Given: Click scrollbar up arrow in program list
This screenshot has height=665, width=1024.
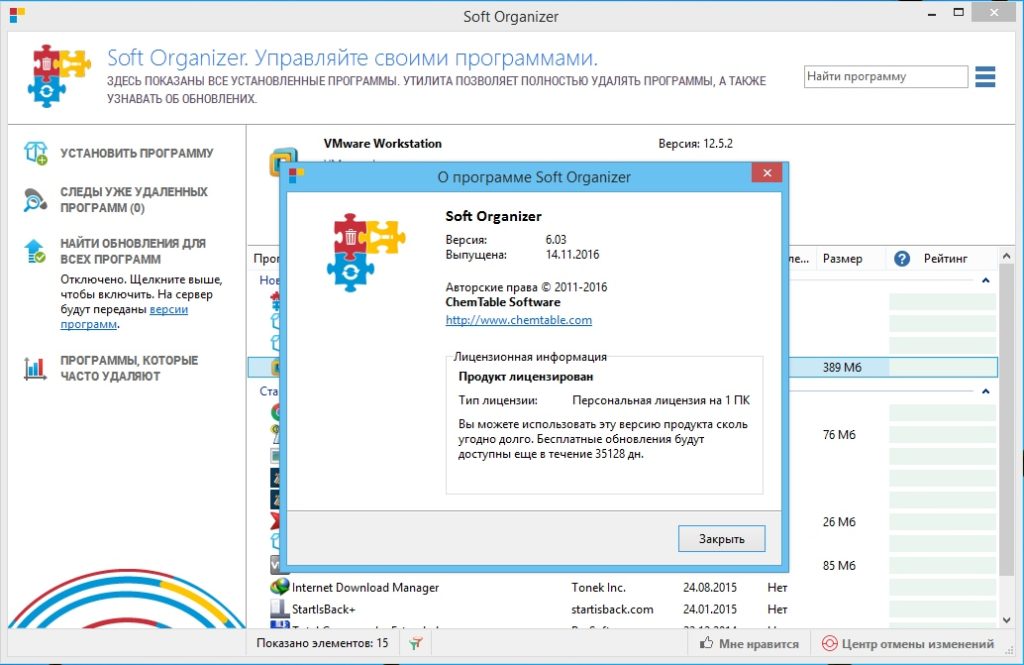Looking at the screenshot, I should [x=1006, y=256].
